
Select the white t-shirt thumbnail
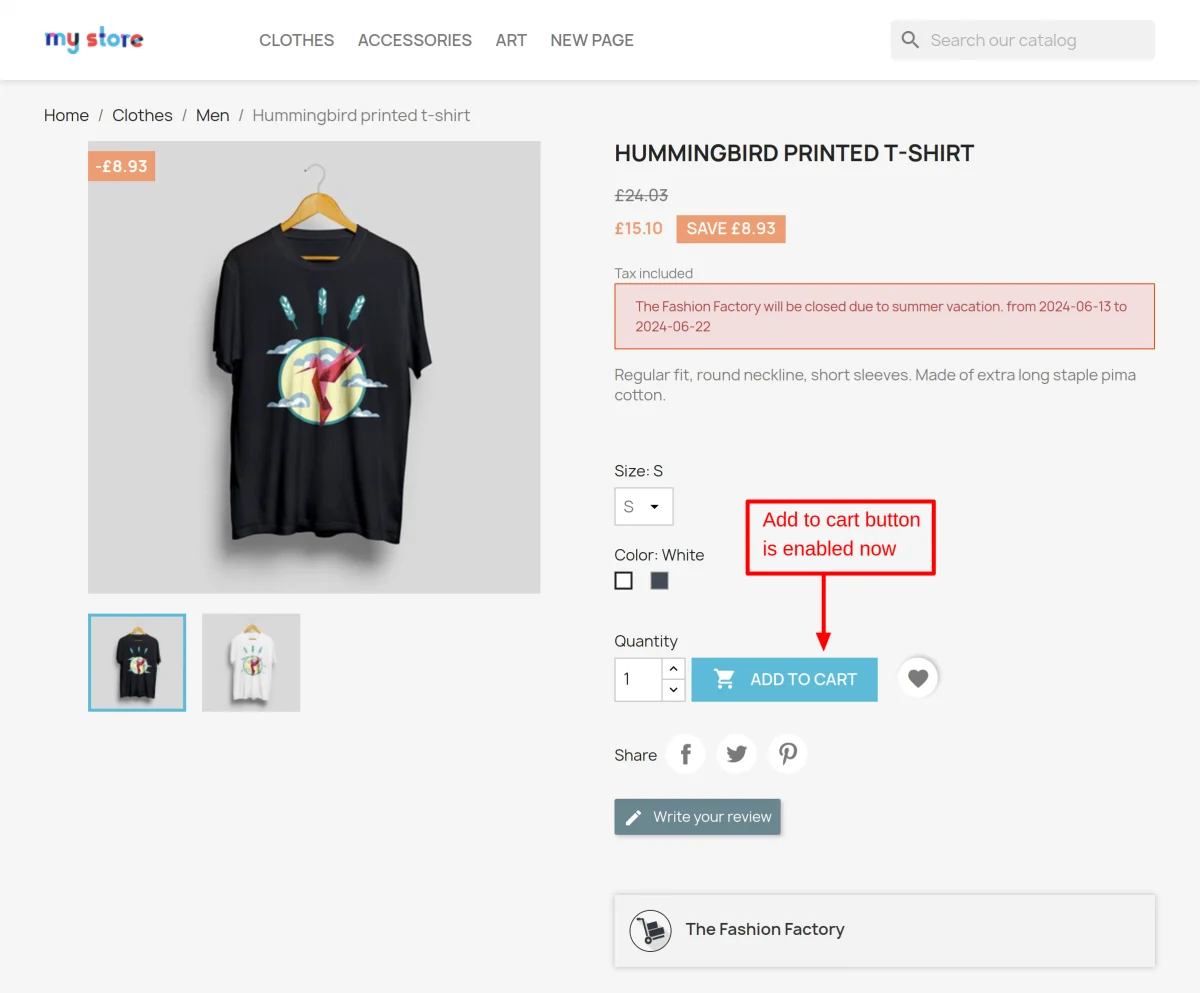tap(251, 662)
